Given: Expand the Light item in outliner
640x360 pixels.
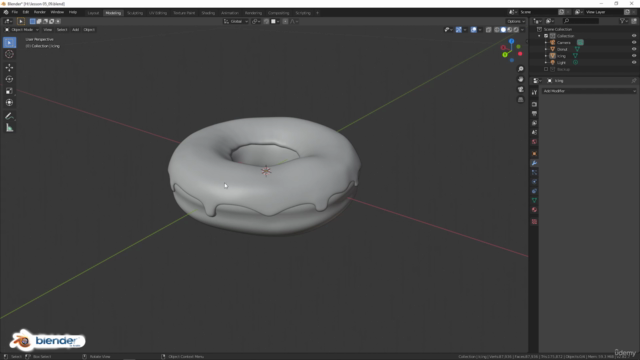Looking at the screenshot, I should click(x=546, y=62).
